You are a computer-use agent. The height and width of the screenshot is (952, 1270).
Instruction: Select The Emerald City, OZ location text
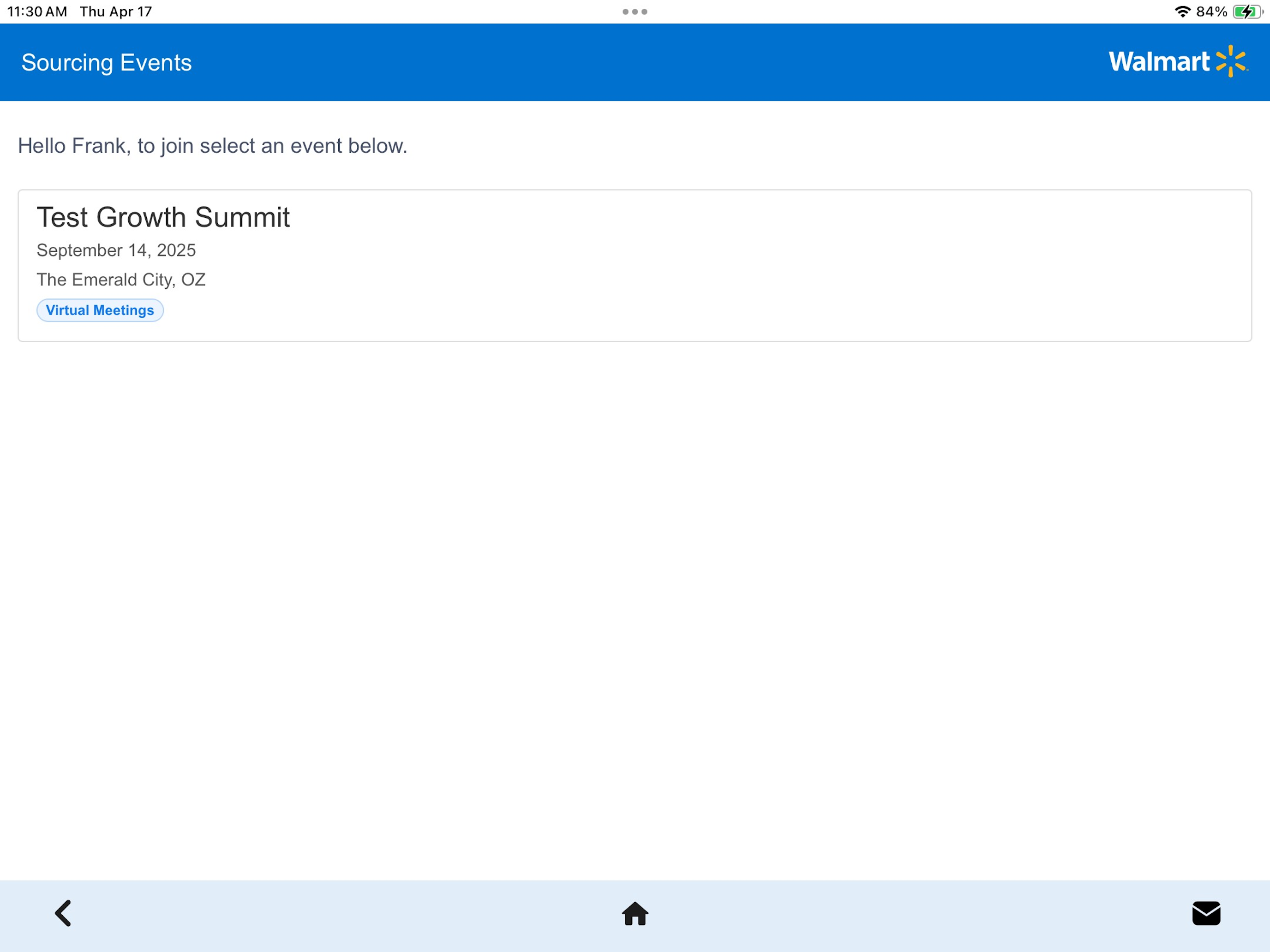click(121, 280)
